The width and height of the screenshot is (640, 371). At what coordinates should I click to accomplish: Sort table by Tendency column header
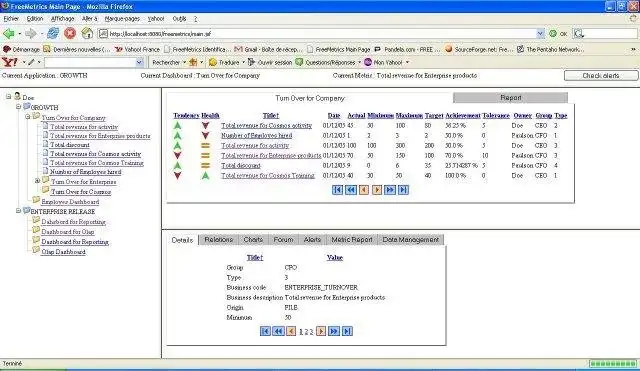click(x=186, y=116)
